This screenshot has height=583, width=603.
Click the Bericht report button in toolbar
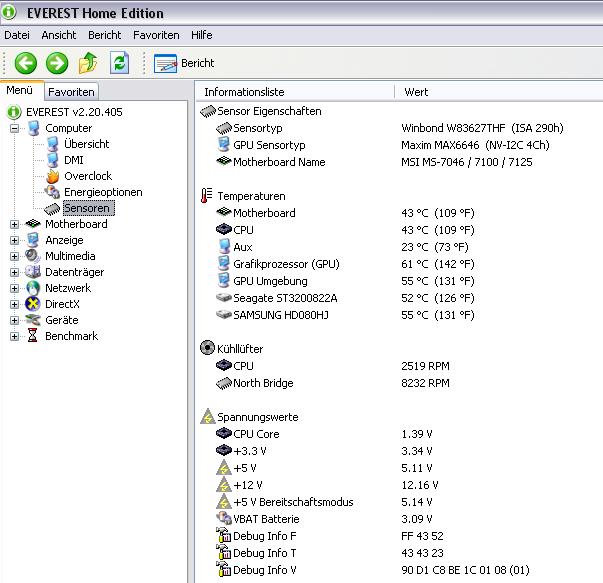185,63
